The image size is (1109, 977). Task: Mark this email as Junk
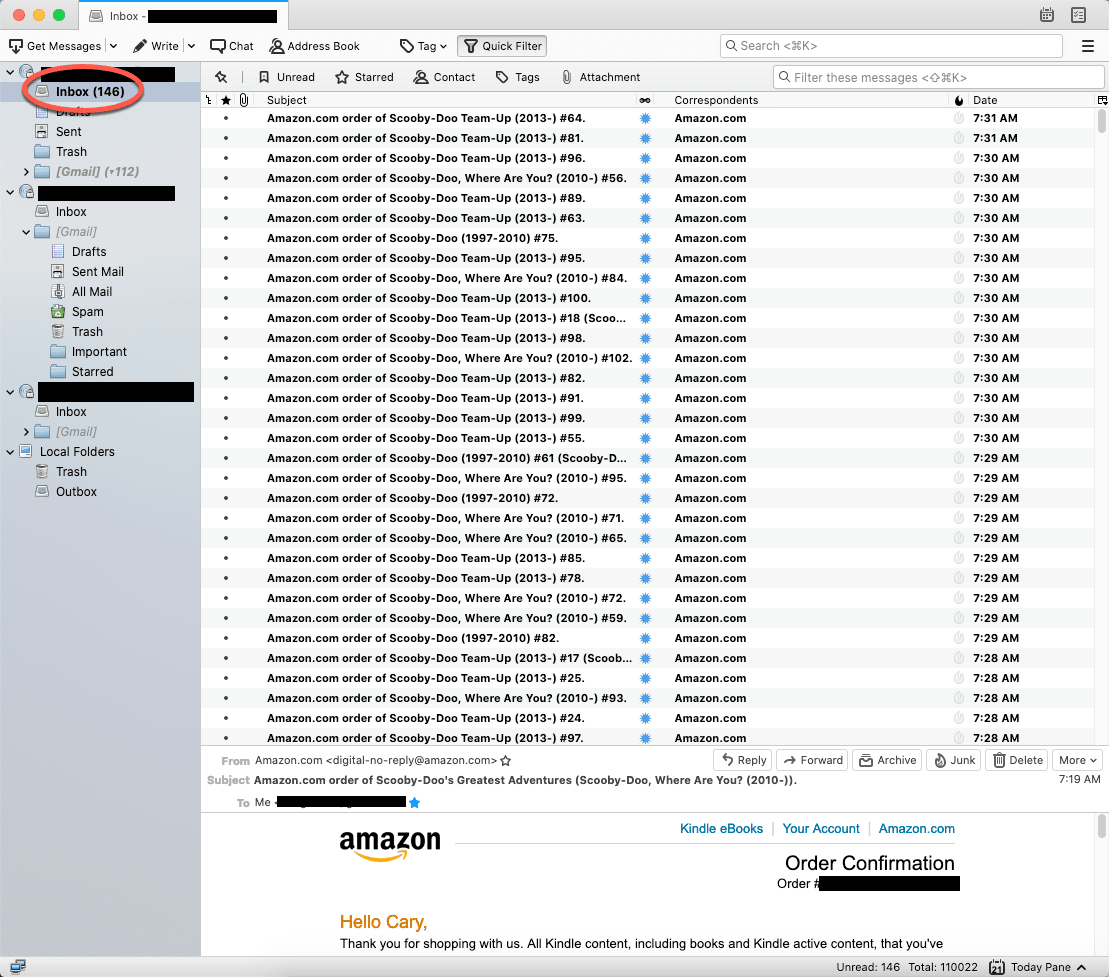point(953,760)
